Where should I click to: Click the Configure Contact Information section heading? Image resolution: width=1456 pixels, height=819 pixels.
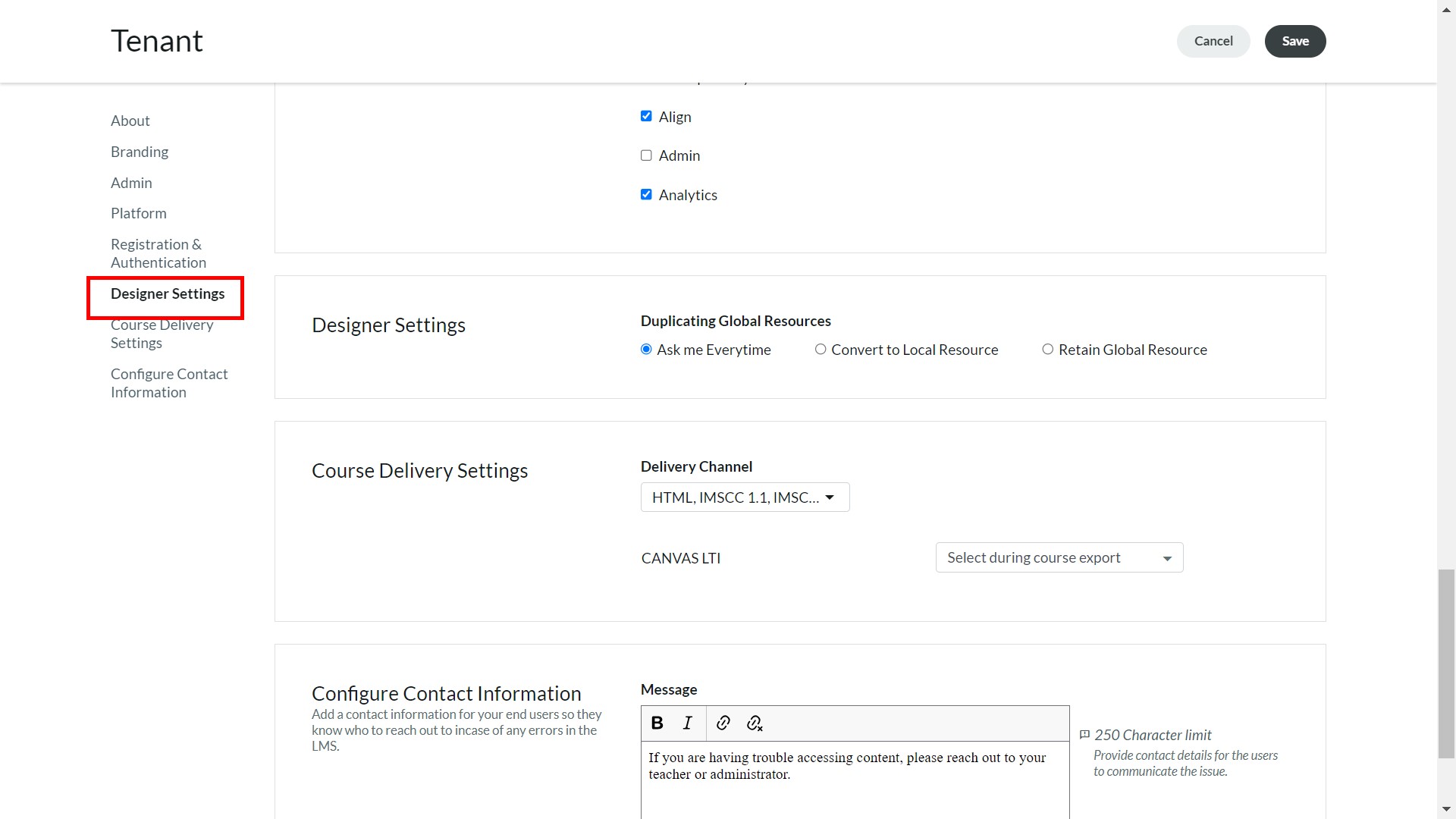446,694
